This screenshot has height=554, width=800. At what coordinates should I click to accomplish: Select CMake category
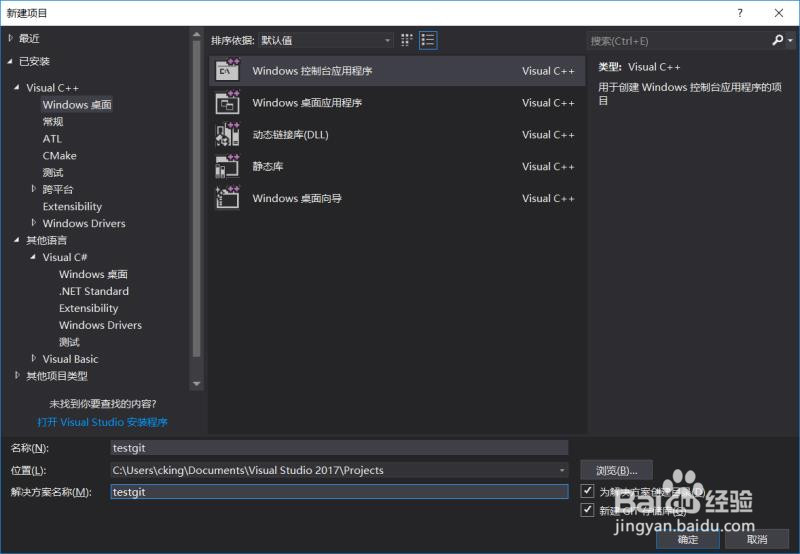[60, 156]
